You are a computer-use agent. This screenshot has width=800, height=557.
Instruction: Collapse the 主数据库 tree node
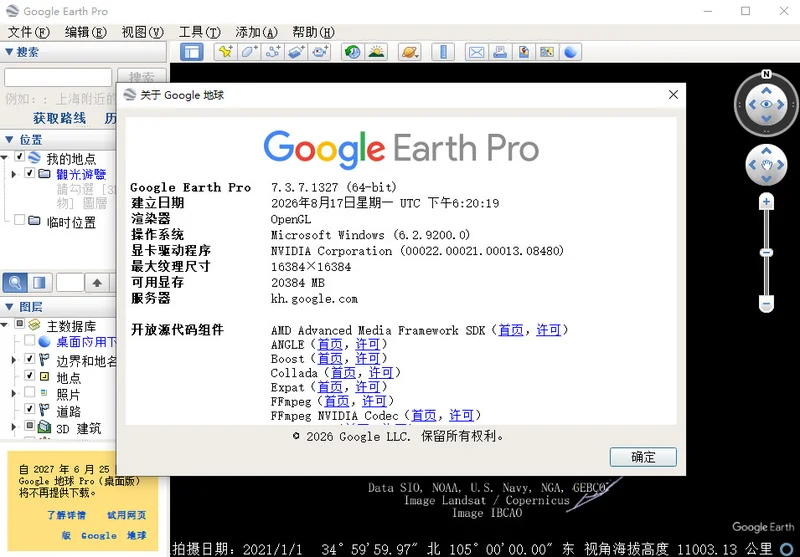[x=5, y=324]
